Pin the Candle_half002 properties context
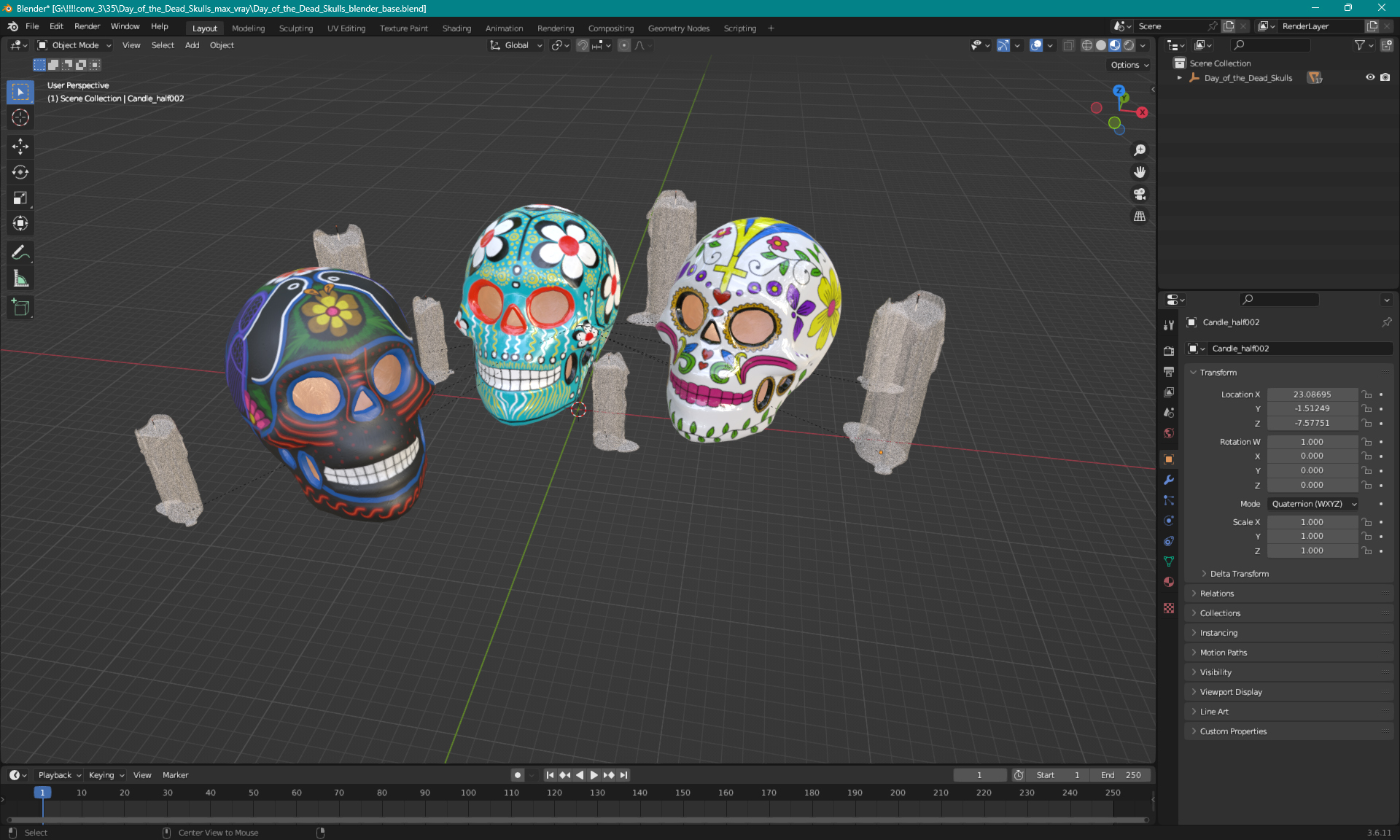 (x=1386, y=322)
